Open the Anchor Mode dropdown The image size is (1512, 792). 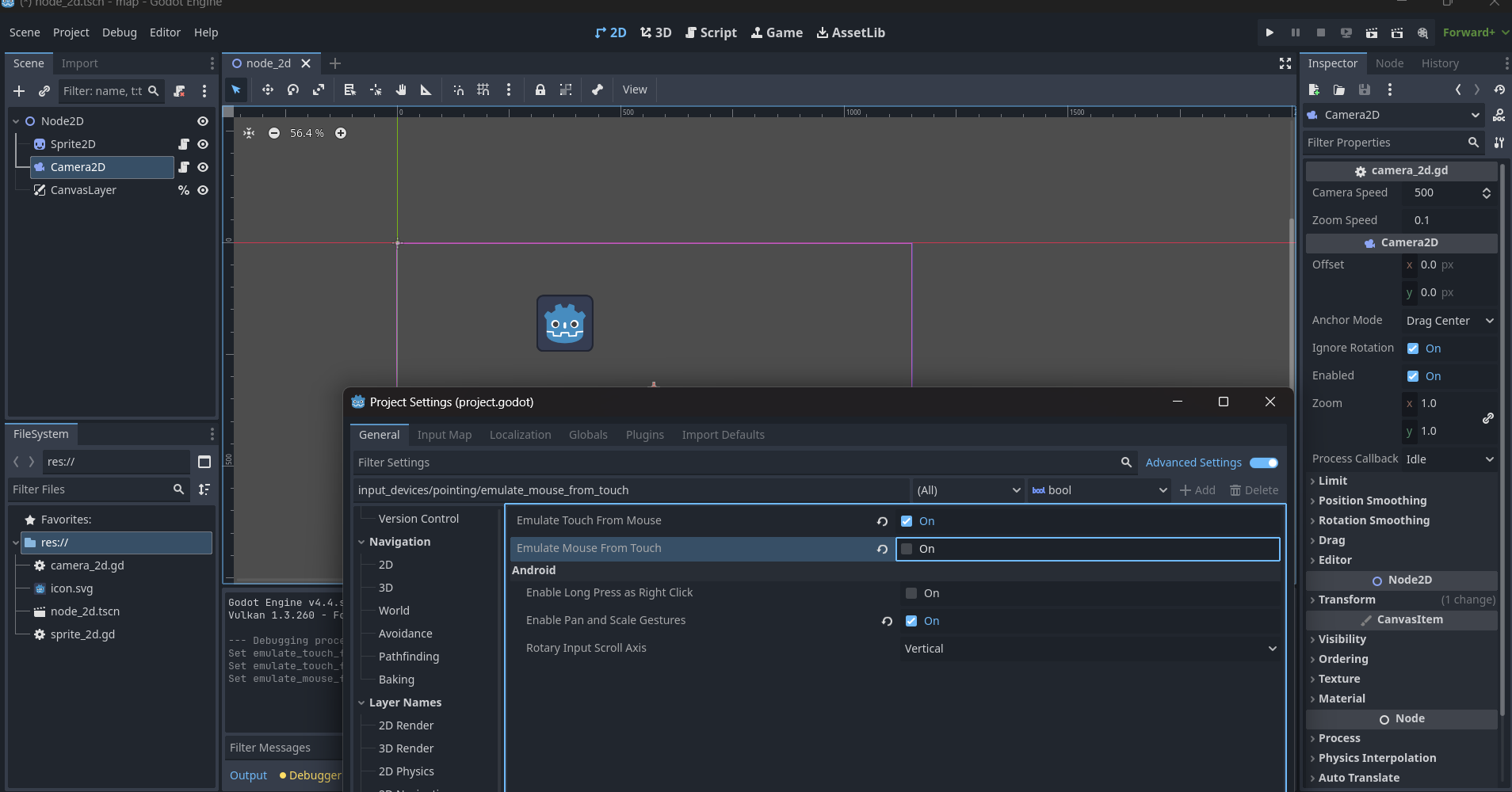click(x=1449, y=321)
